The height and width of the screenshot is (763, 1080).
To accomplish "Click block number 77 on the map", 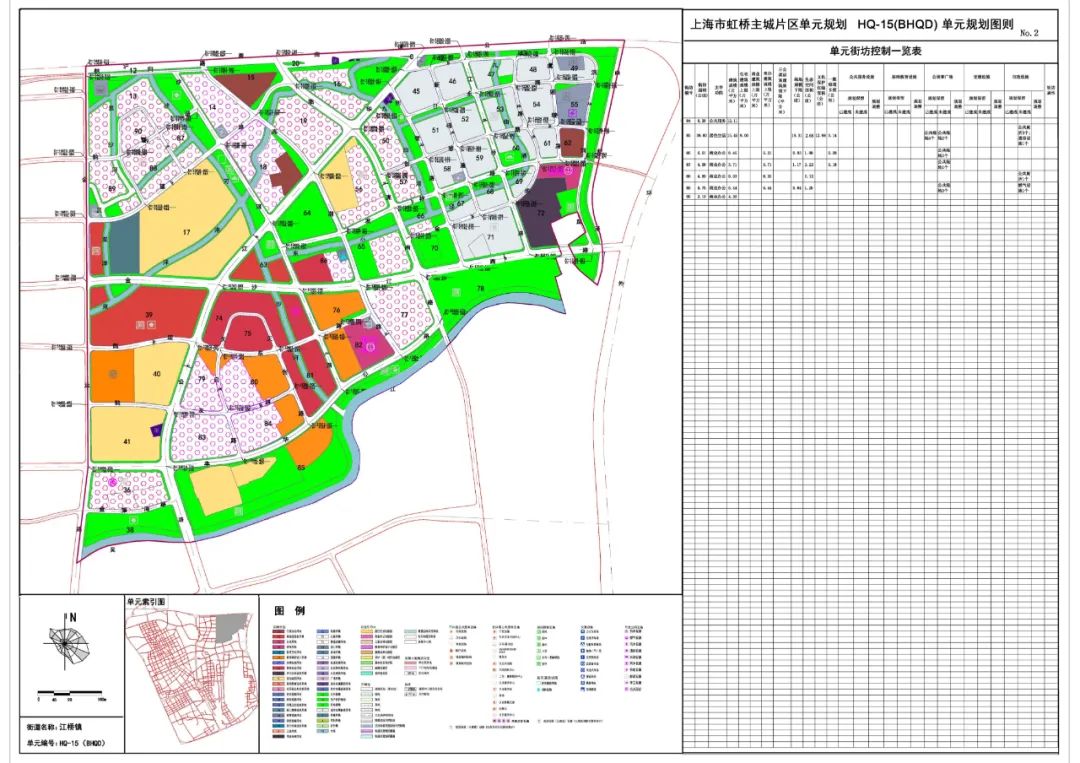I will coord(404,315).
